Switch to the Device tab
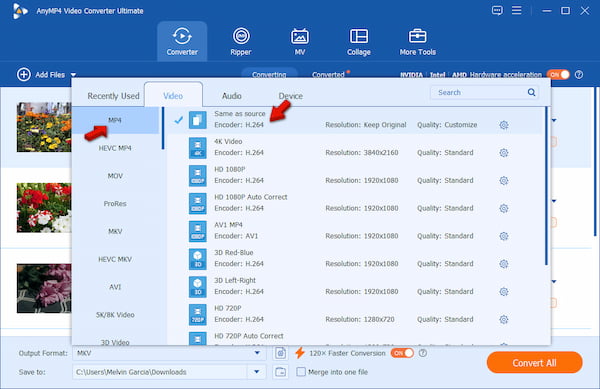The height and width of the screenshot is (389, 600). click(x=290, y=96)
